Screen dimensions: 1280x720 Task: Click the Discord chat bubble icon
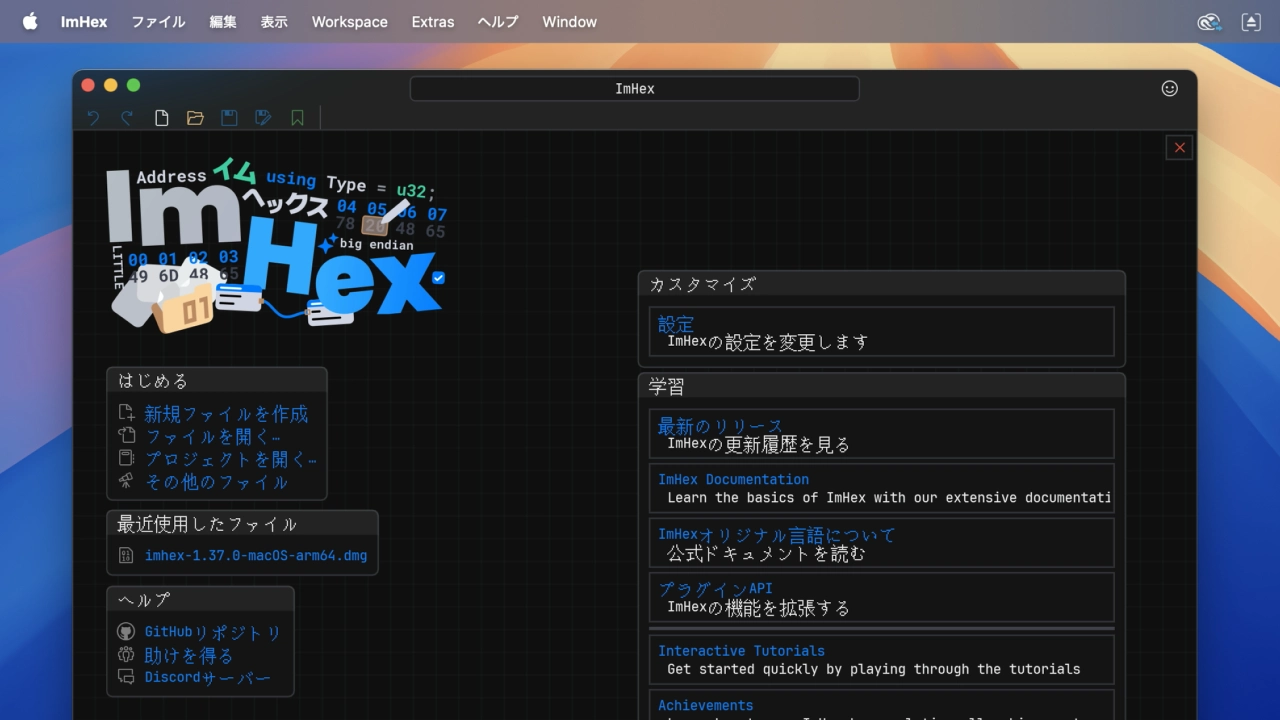coord(126,677)
